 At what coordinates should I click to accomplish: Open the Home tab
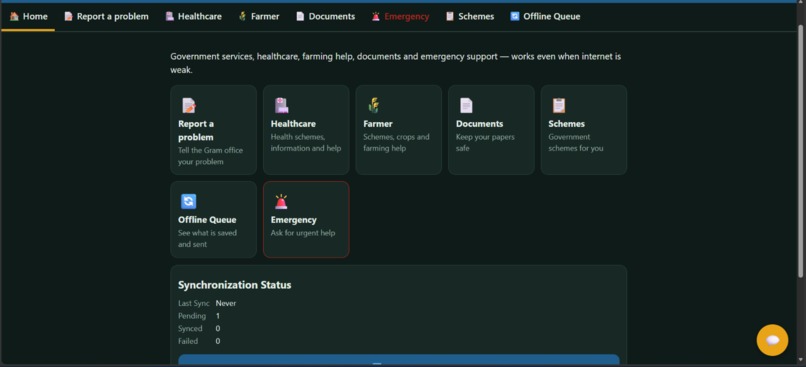pyautogui.click(x=28, y=16)
